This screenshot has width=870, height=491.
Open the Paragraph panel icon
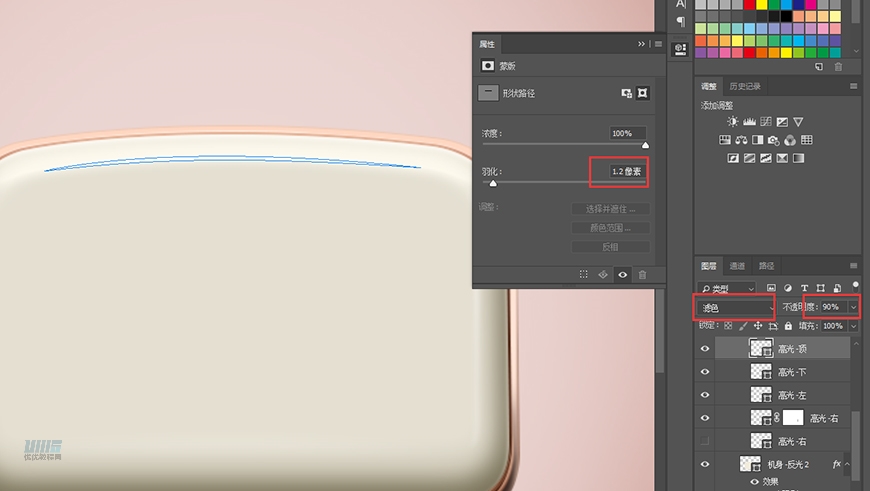tap(680, 22)
